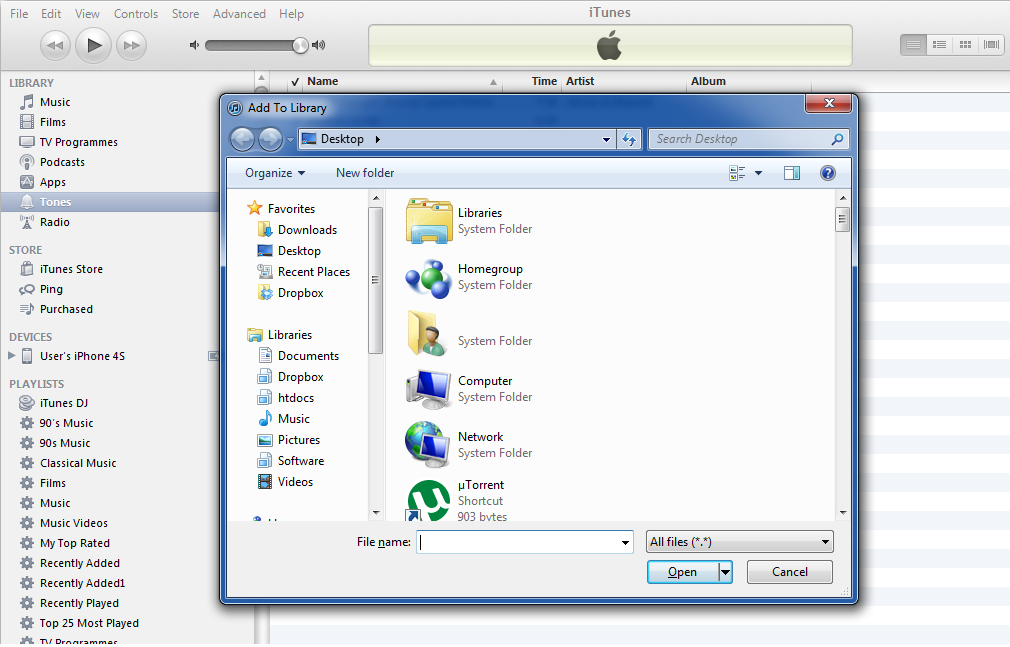Click the volume minimum speaker icon
Image resolution: width=1010 pixels, height=647 pixels.
[194, 45]
